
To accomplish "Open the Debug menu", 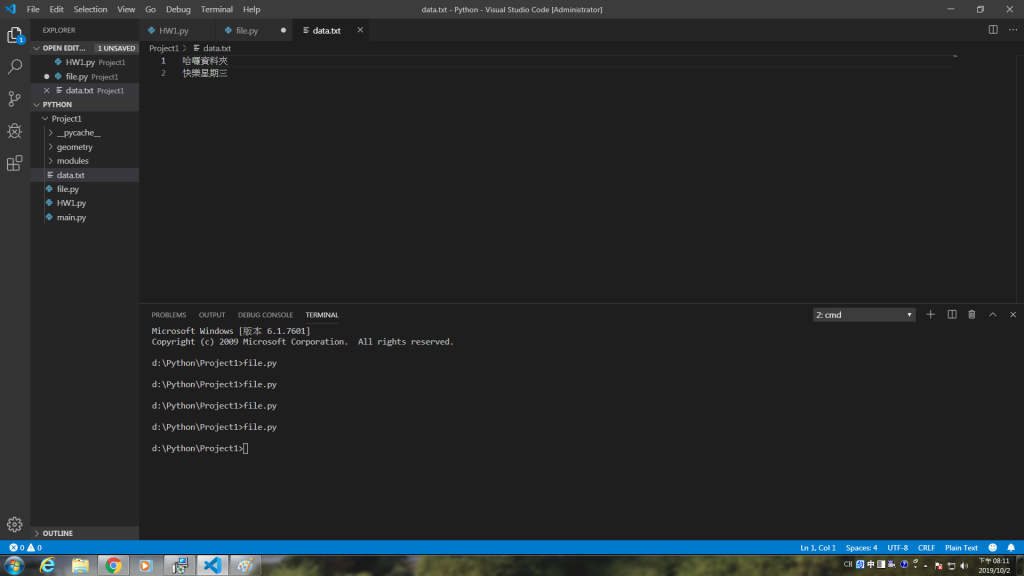I will point(178,9).
